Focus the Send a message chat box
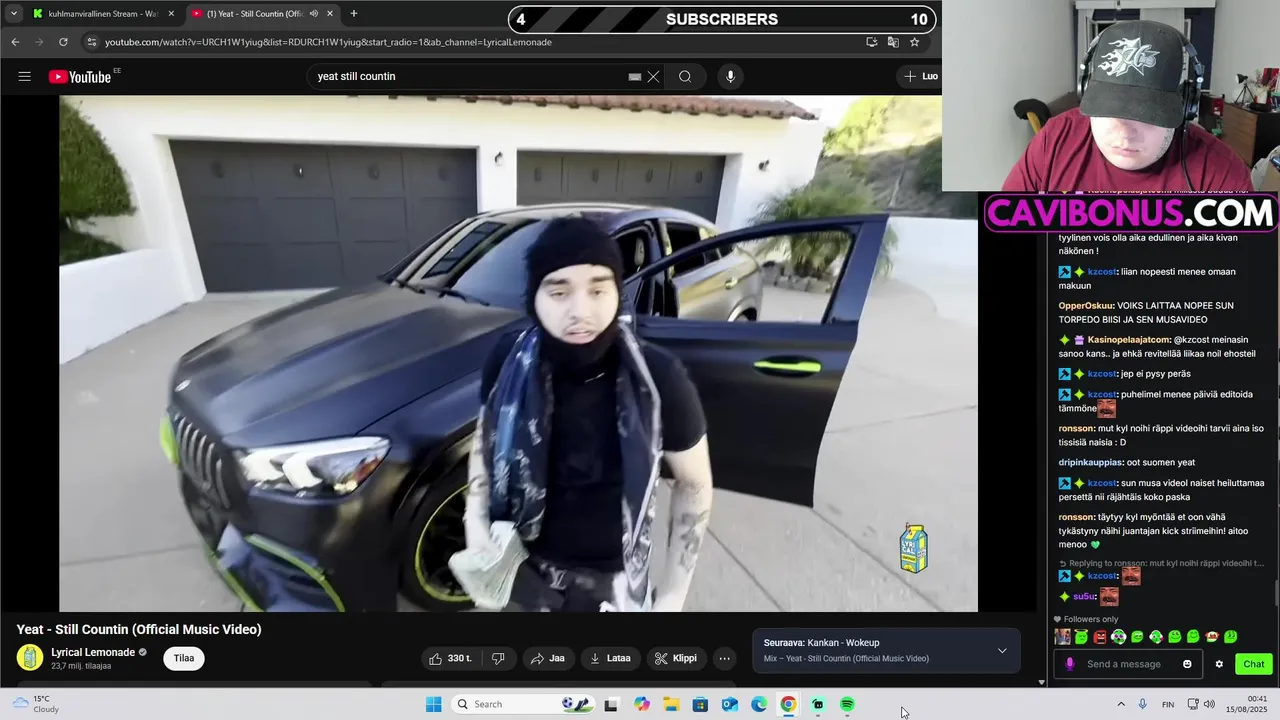Viewport: 1280px width, 720px height. (x=1130, y=664)
